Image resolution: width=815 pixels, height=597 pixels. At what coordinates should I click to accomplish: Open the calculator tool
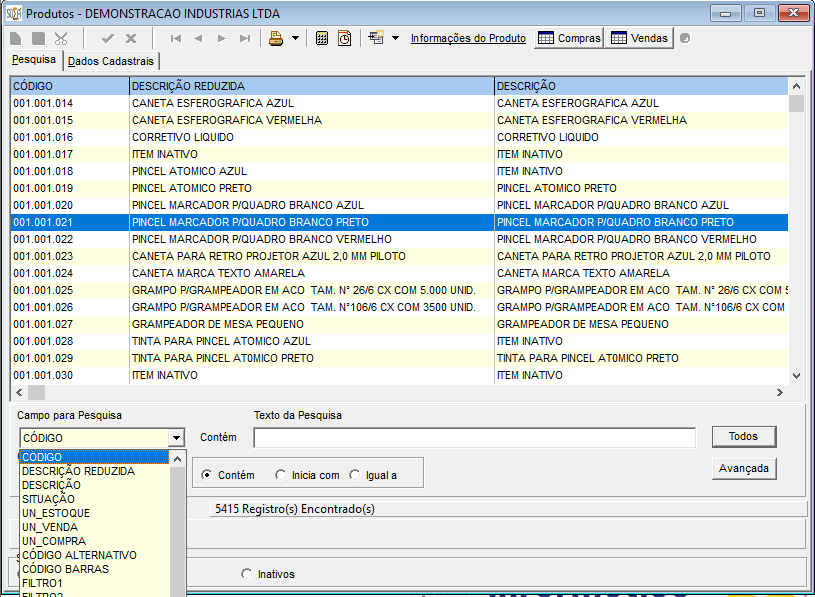pos(322,38)
